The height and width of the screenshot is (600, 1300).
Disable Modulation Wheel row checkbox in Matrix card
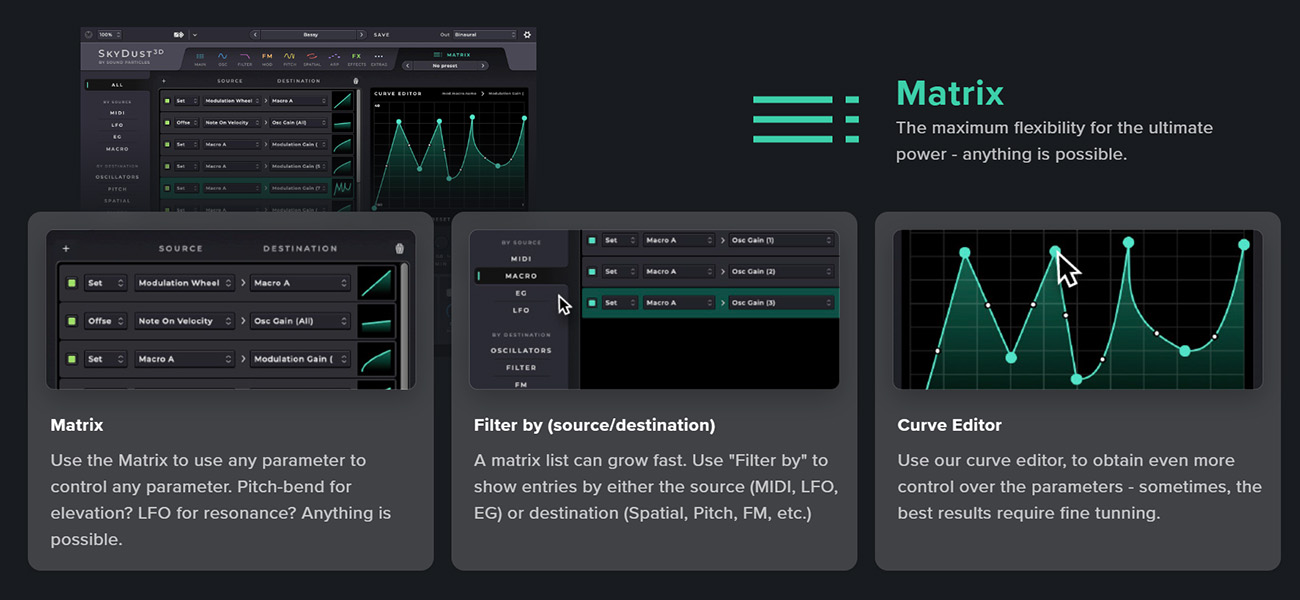tap(72, 283)
